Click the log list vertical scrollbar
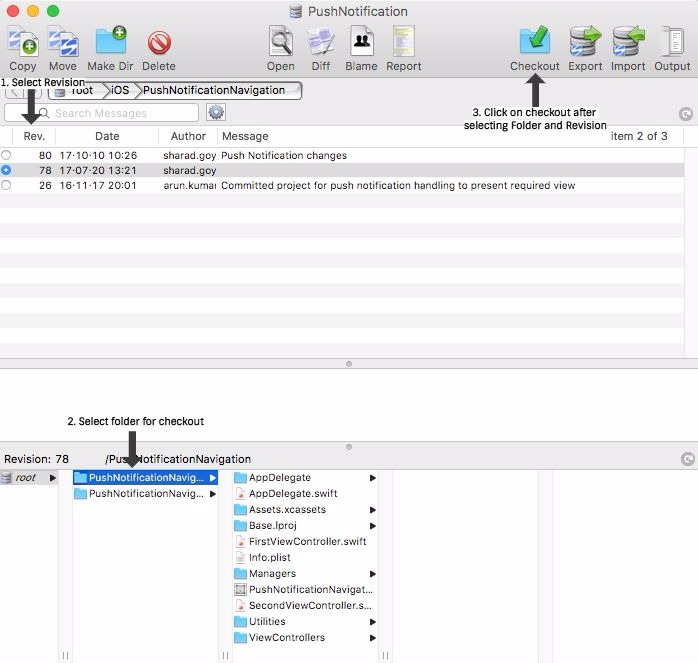 [x=690, y=250]
